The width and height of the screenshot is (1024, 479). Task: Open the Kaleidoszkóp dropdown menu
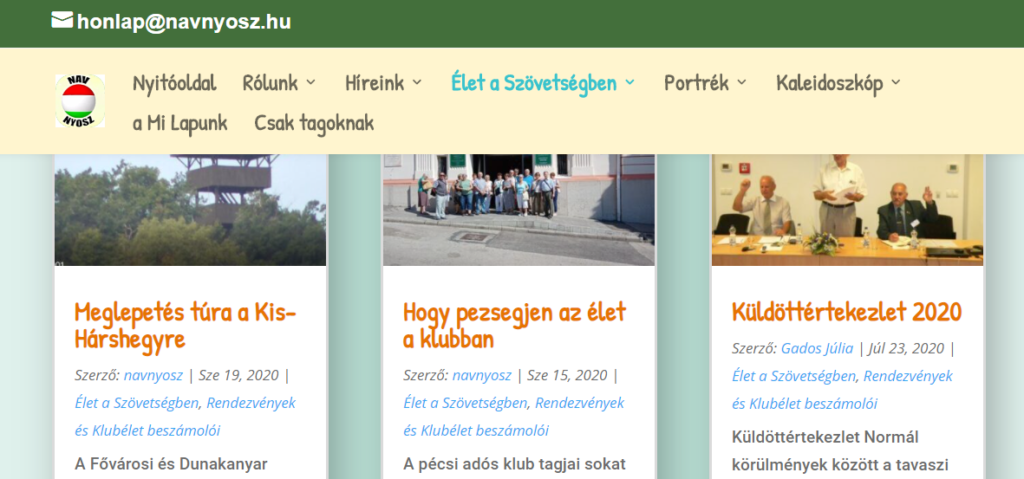pos(896,83)
